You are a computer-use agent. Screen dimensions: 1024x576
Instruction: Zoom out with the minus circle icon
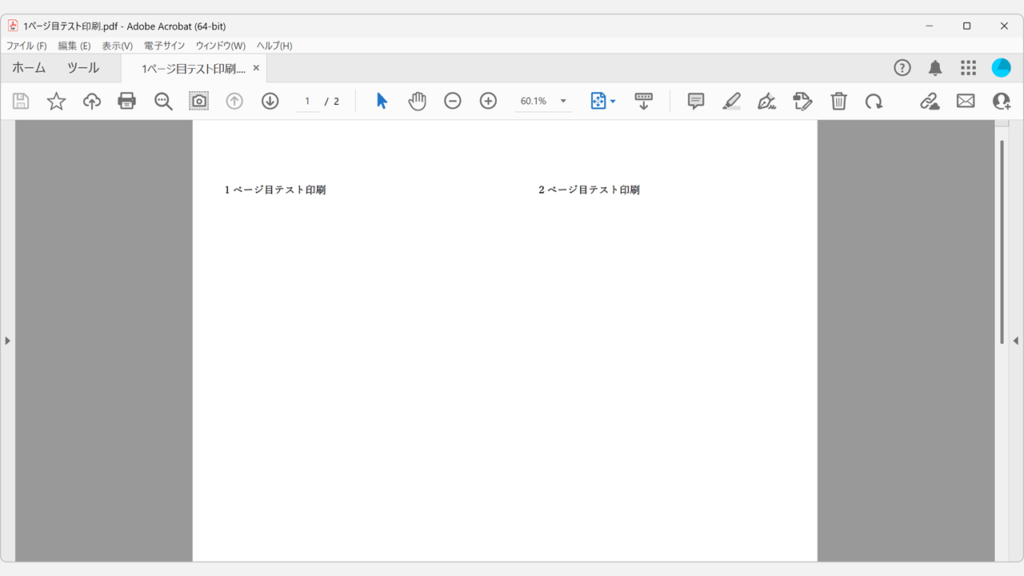tap(453, 101)
